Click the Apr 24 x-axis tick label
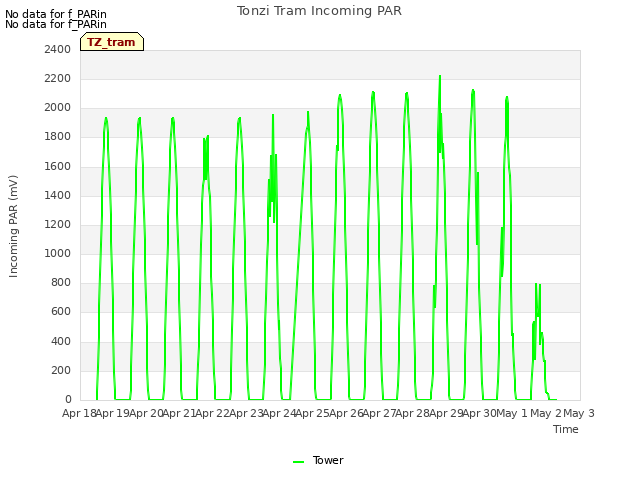The height and width of the screenshot is (480, 640). tap(279, 413)
